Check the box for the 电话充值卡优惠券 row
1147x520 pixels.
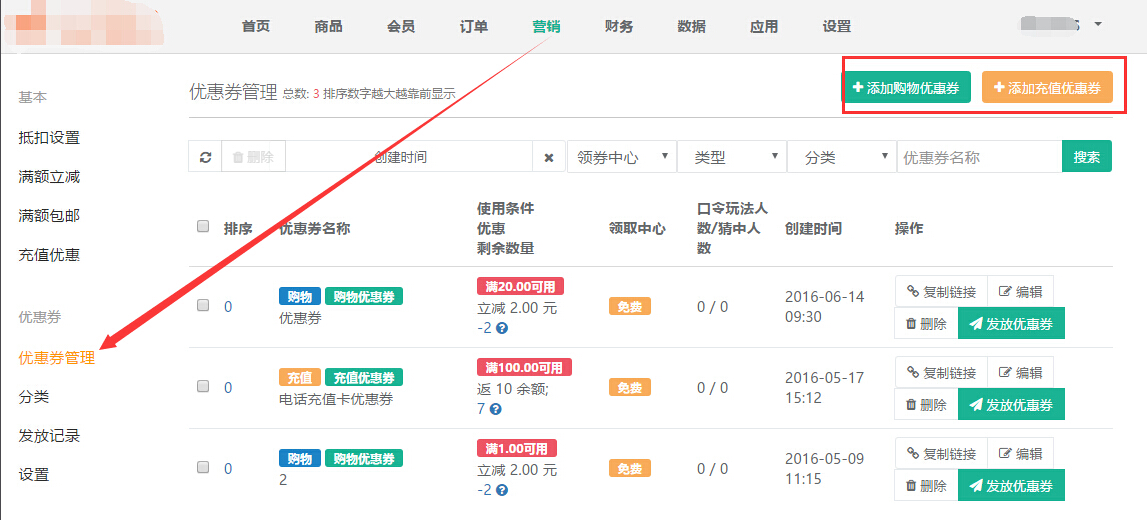click(203, 386)
